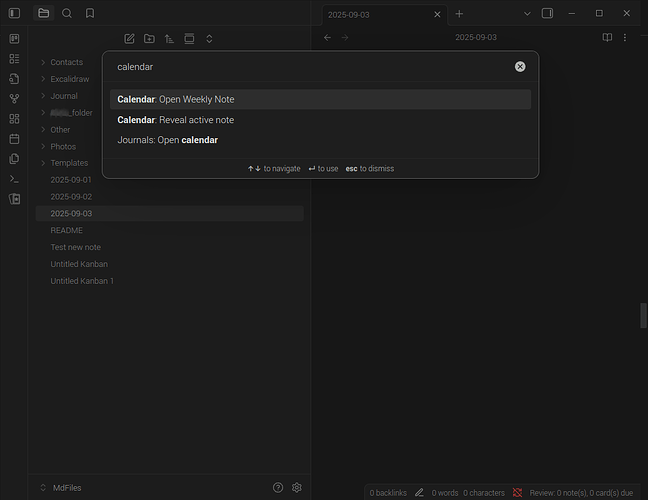Click the vertical scrollbar thumb in editor
Image resolution: width=648 pixels, height=500 pixels.
643,316
